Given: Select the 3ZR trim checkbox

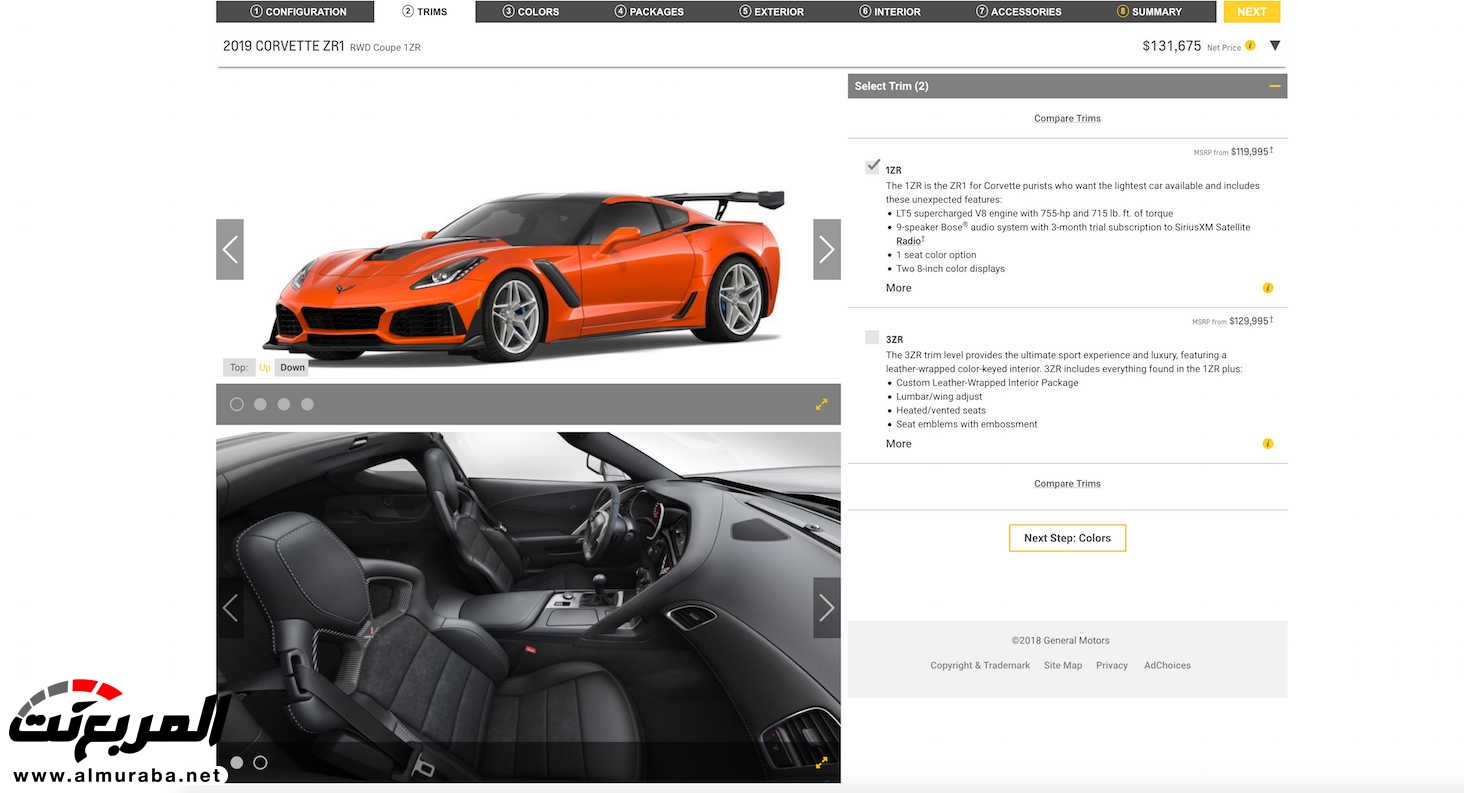Looking at the screenshot, I should [873, 338].
